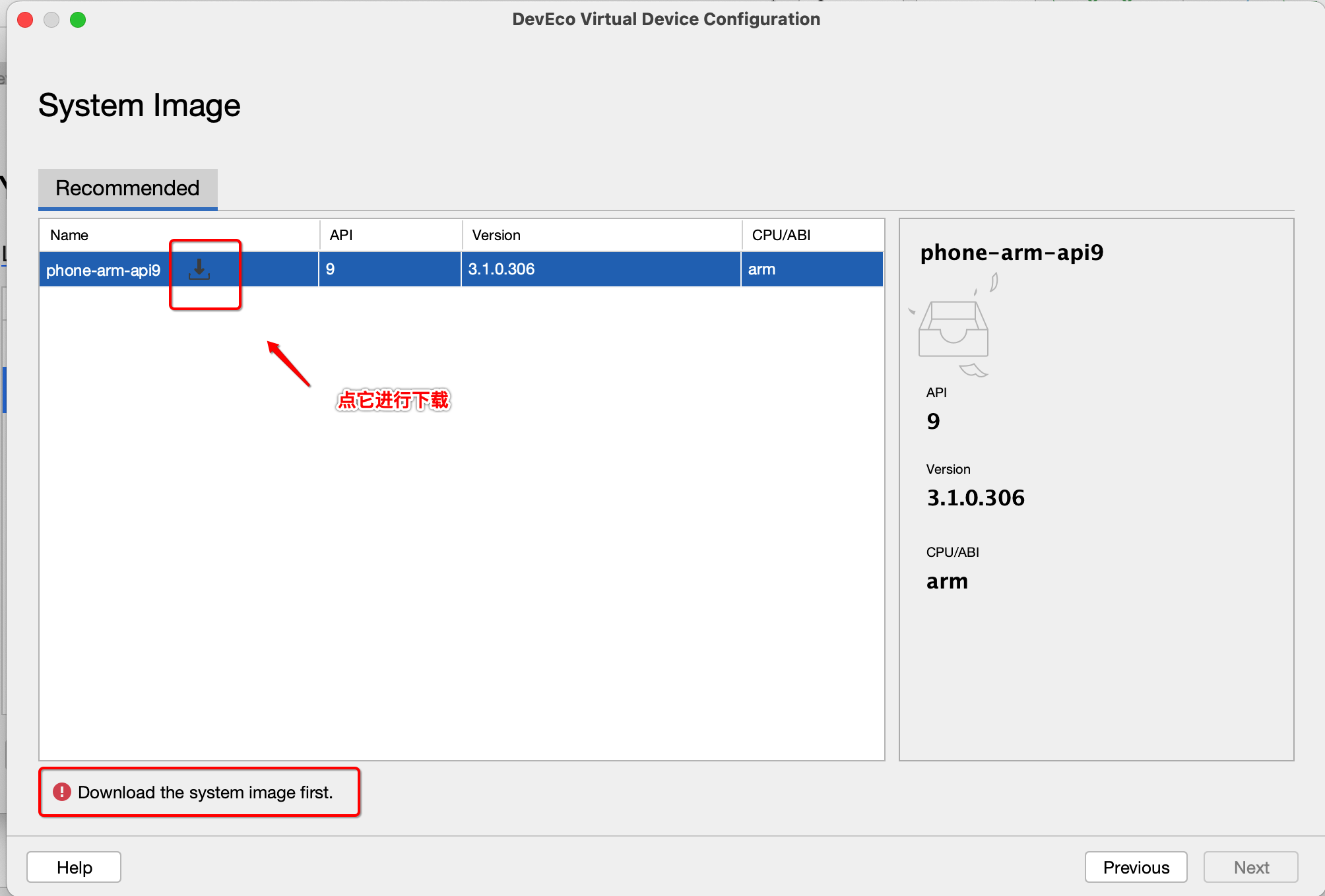Select the arm CPU/ABI cell in table
Screen dimensions: 1325x896
point(812,269)
